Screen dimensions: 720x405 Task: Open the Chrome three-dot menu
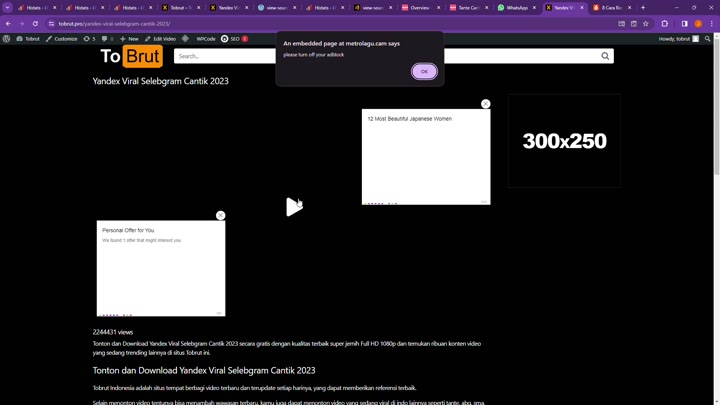point(711,24)
